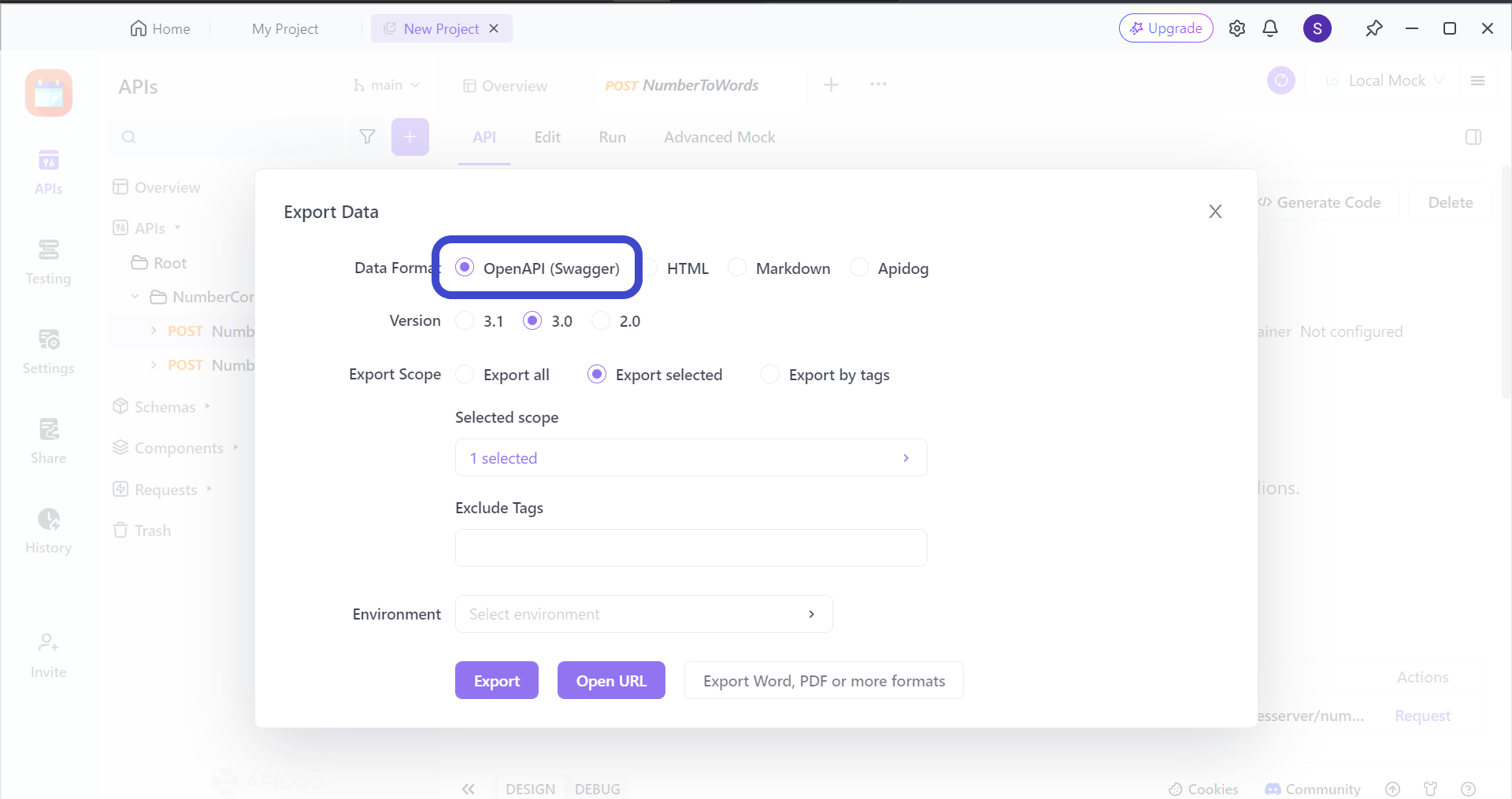Open the main branch dropdown

click(x=386, y=84)
